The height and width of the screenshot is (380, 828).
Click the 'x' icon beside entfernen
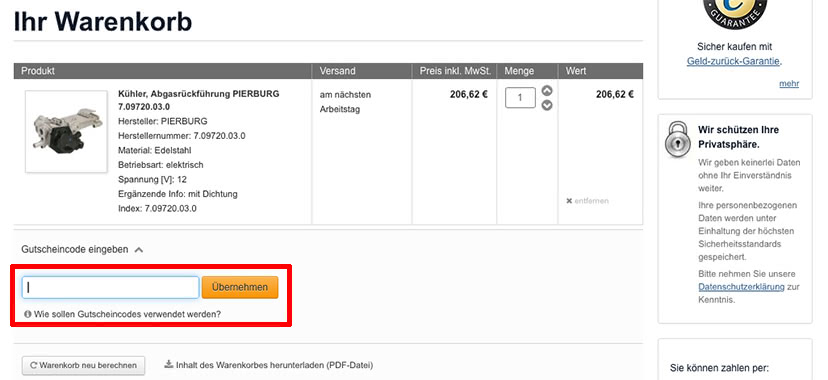[x=569, y=201]
